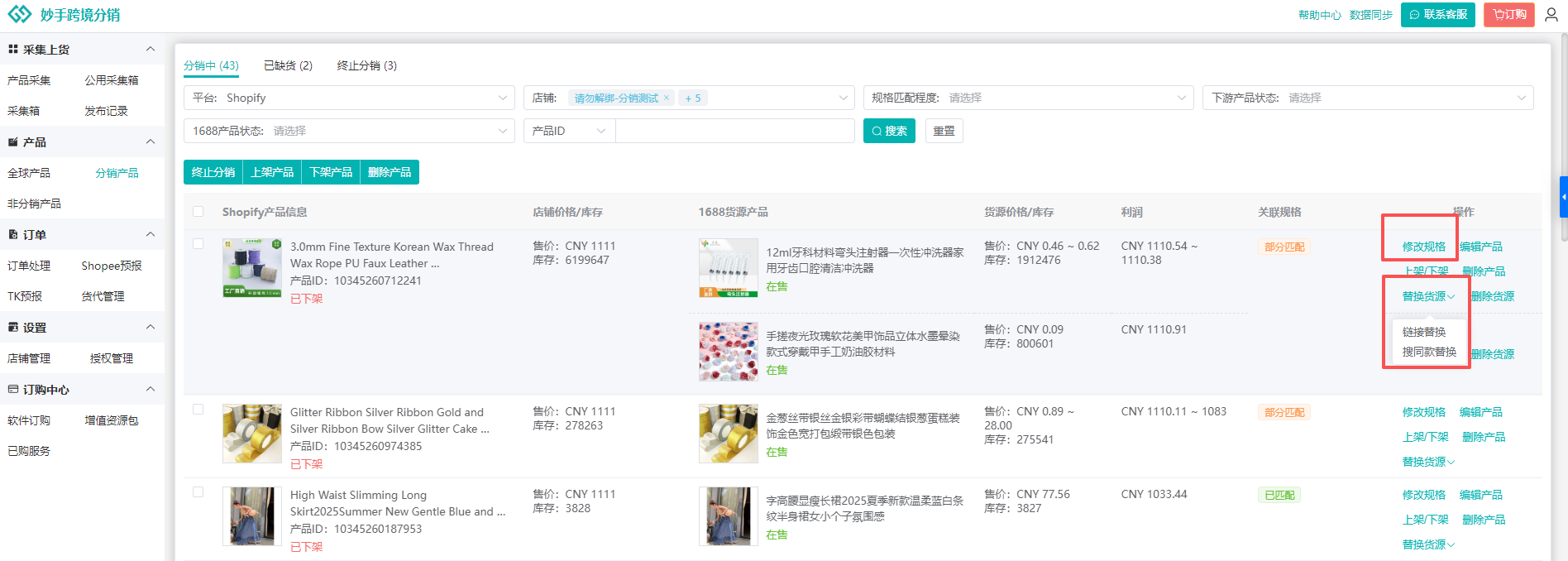
Task: Expand the 产品ID search type dropdown
Action: 569,131
